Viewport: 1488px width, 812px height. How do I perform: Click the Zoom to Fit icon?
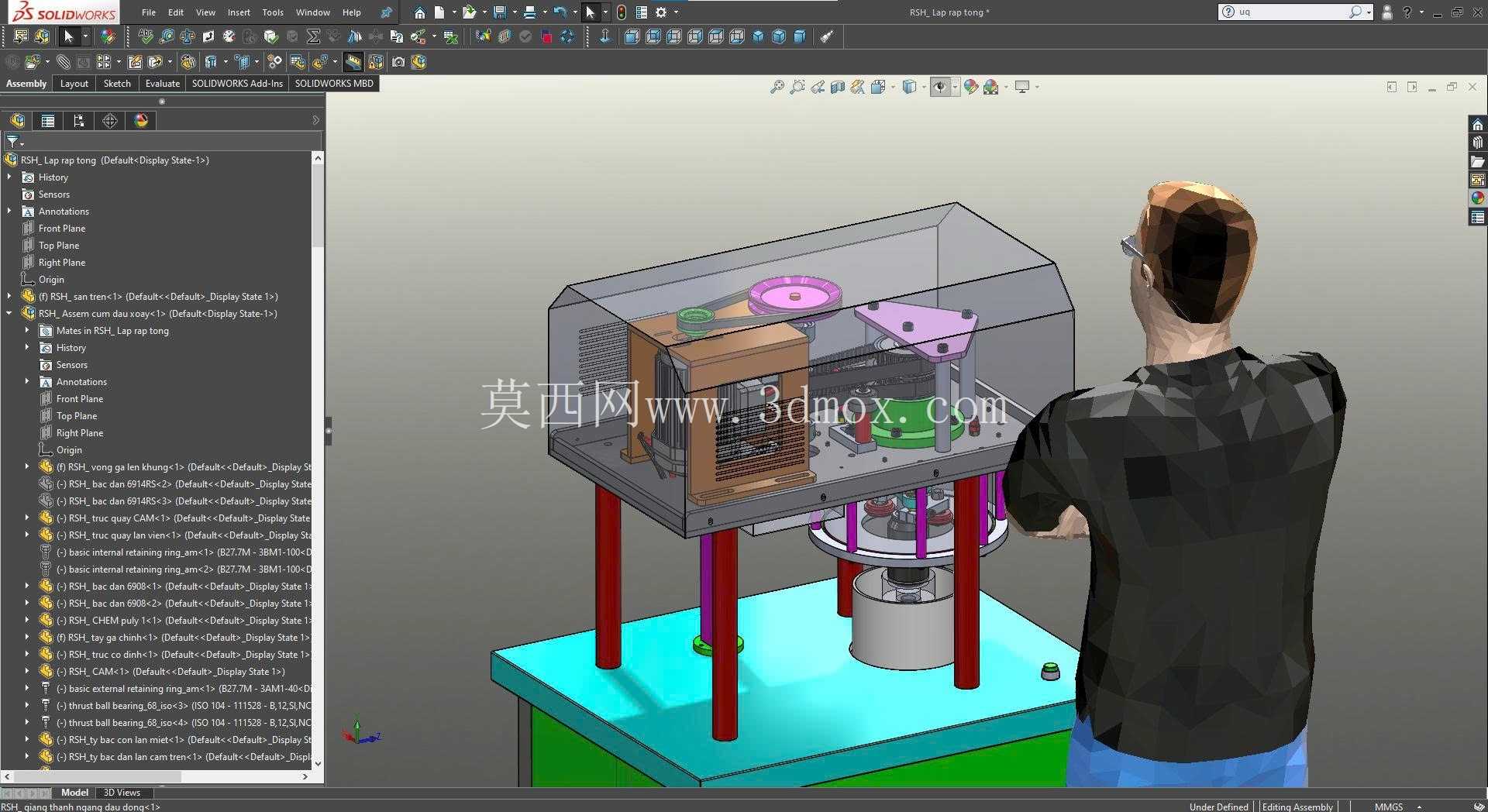pos(777,87)
